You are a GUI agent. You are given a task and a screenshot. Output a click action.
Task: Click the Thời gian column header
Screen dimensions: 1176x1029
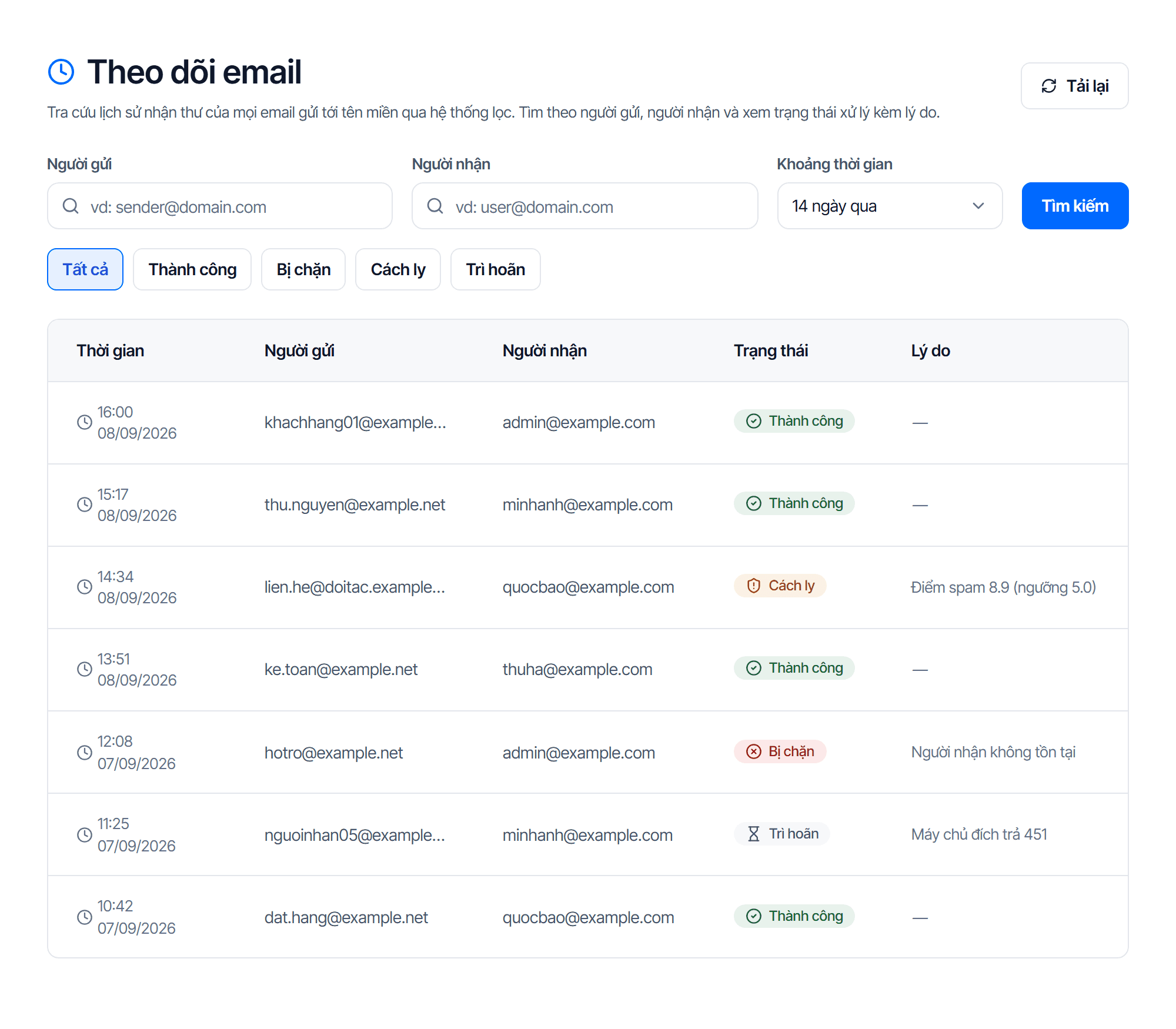111,351
